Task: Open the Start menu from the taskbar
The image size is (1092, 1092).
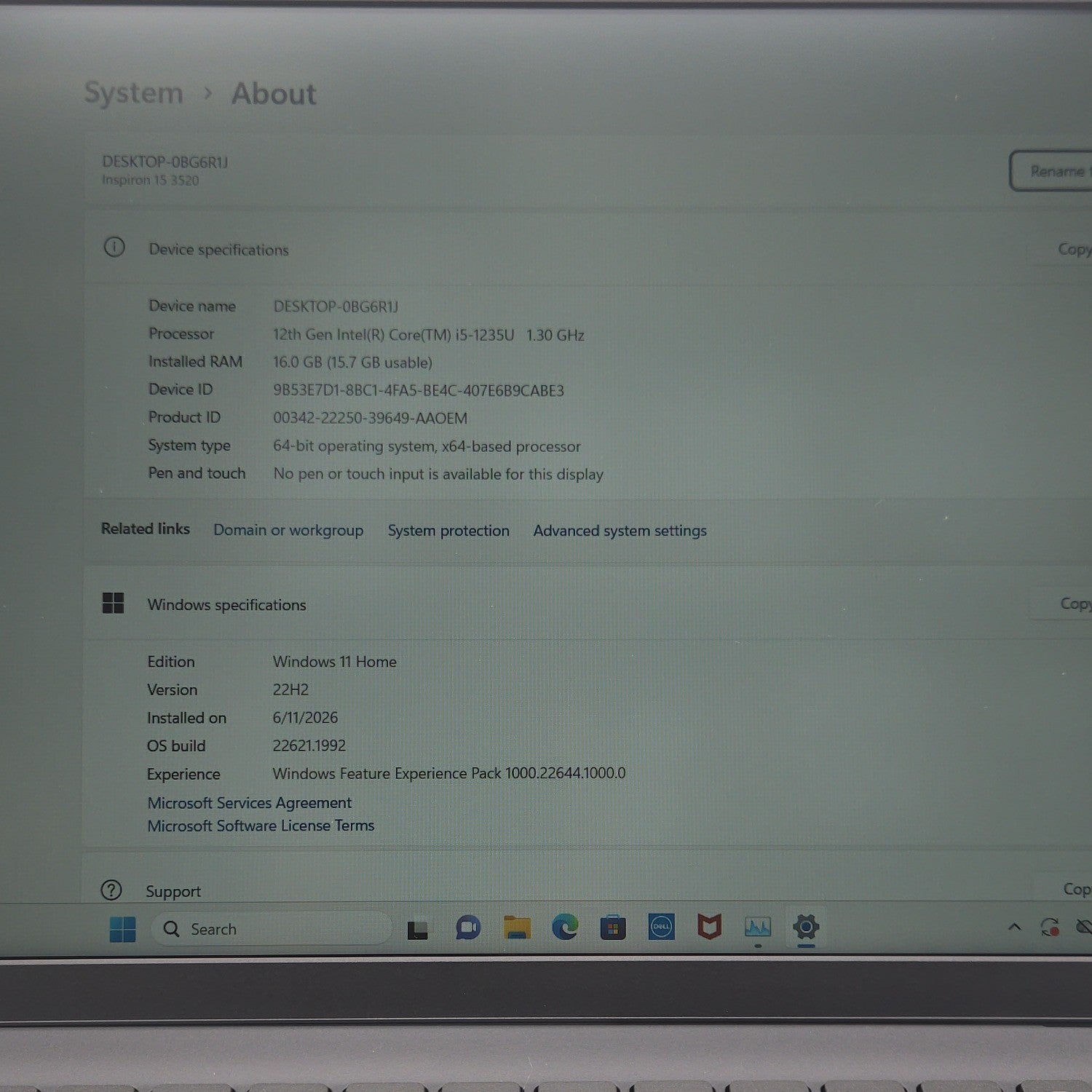Action: click(x=122, y=929)
